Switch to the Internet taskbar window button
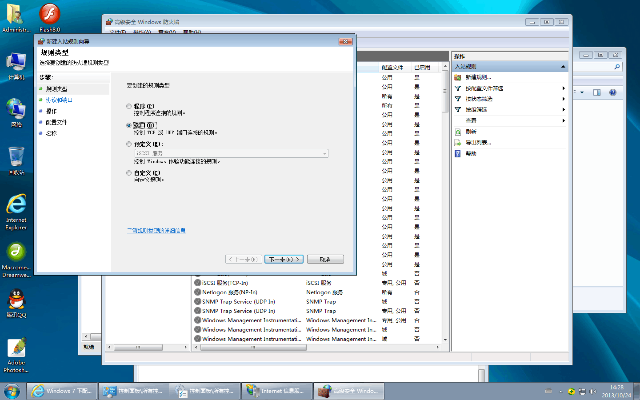640x400 pixels. [278, 389]
